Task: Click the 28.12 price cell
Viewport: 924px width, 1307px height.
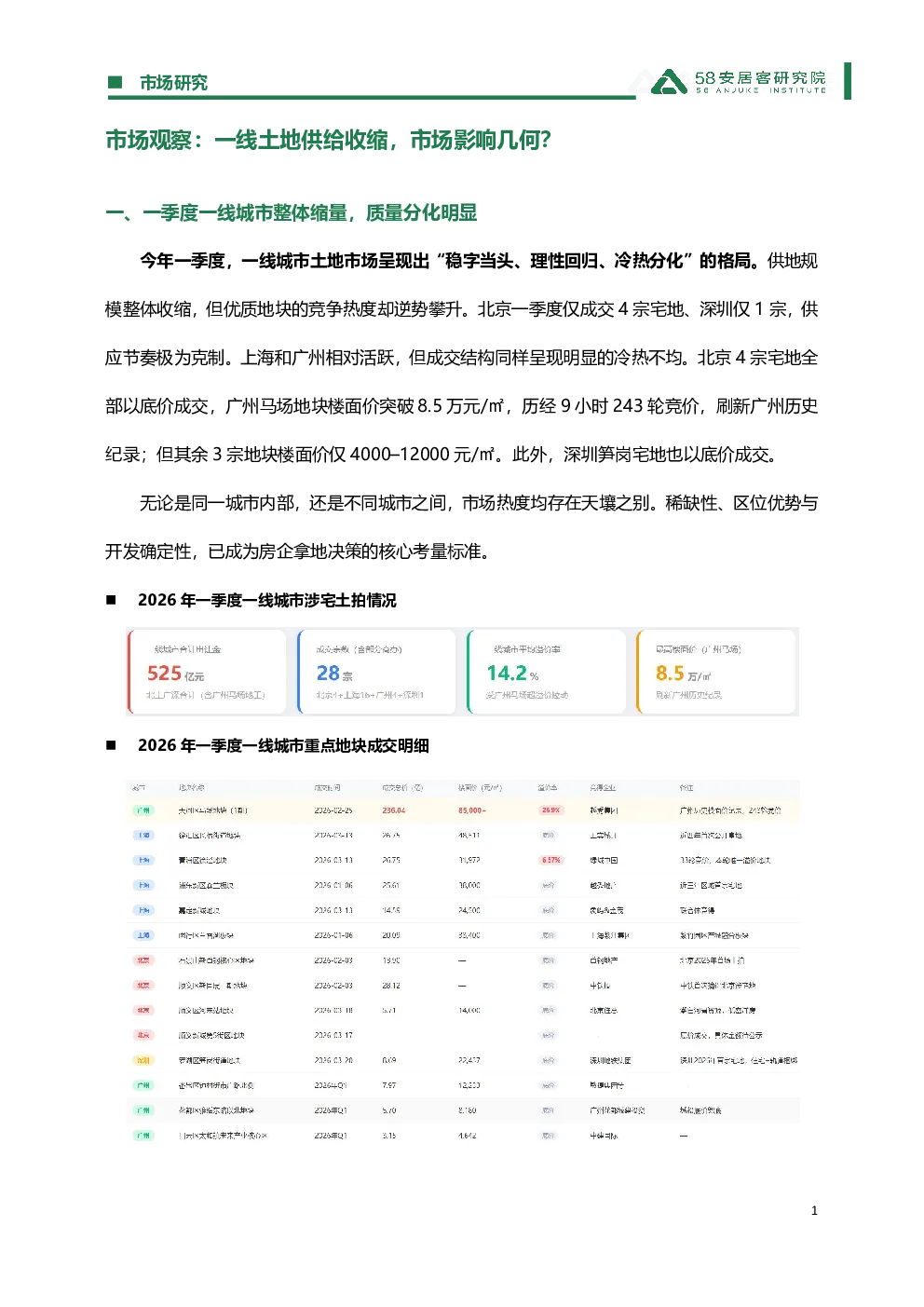Action: pos(390,985)
